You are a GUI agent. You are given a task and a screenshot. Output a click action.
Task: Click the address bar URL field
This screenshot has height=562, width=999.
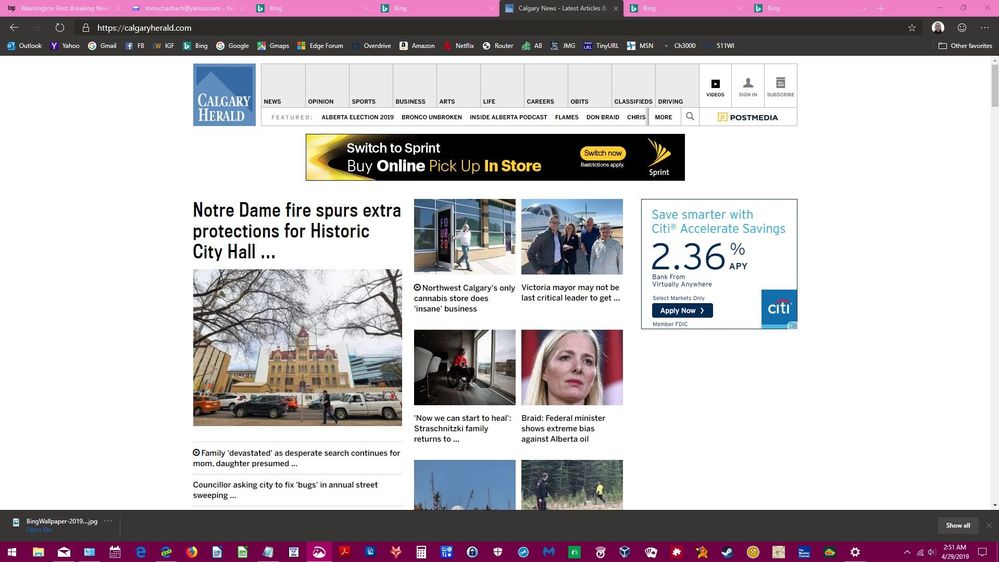[x=497, y=27]
